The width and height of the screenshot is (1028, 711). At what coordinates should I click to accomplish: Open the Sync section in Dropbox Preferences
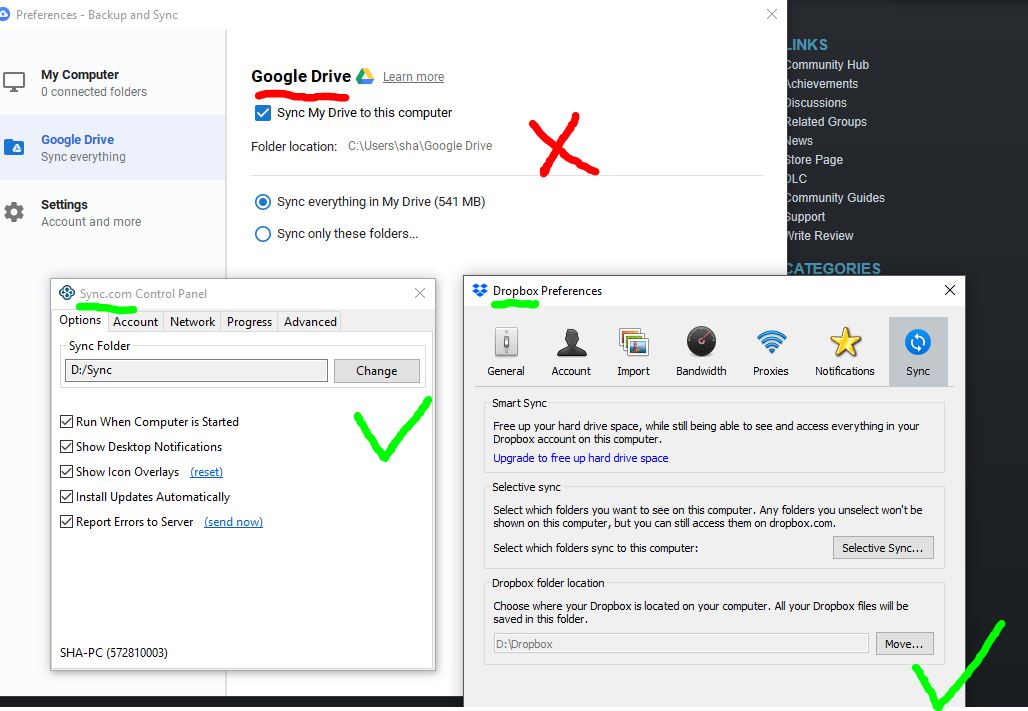[917, 350]
